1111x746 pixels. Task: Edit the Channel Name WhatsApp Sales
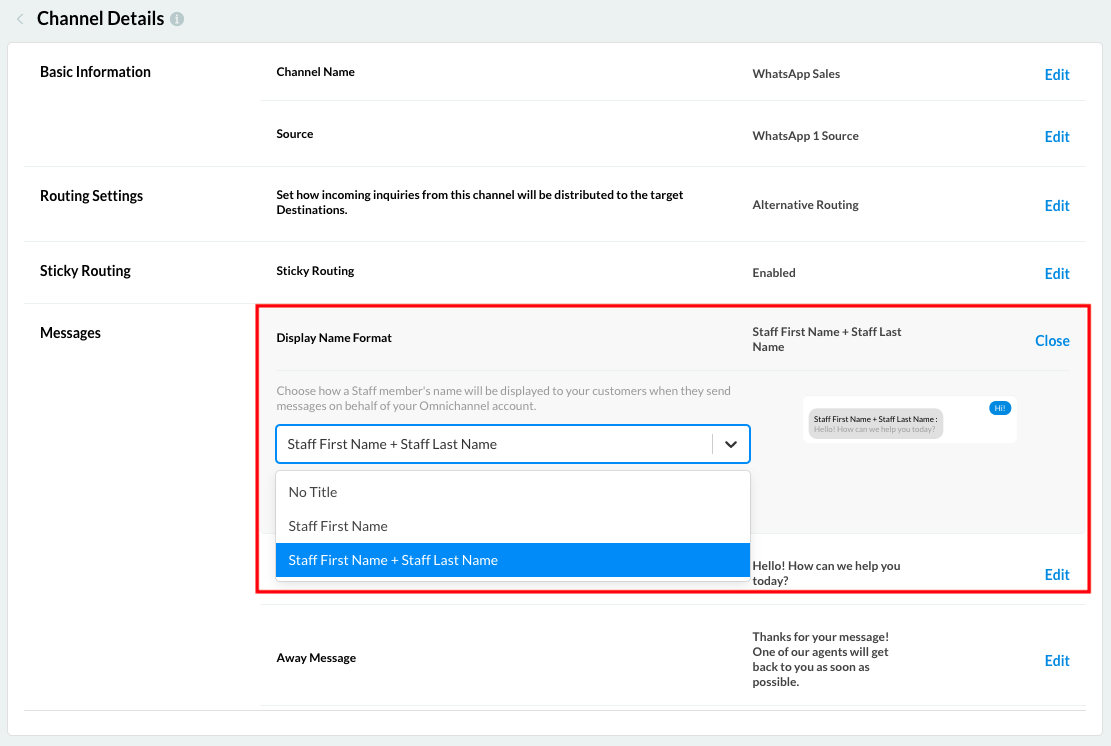(x=1056, y=74)
